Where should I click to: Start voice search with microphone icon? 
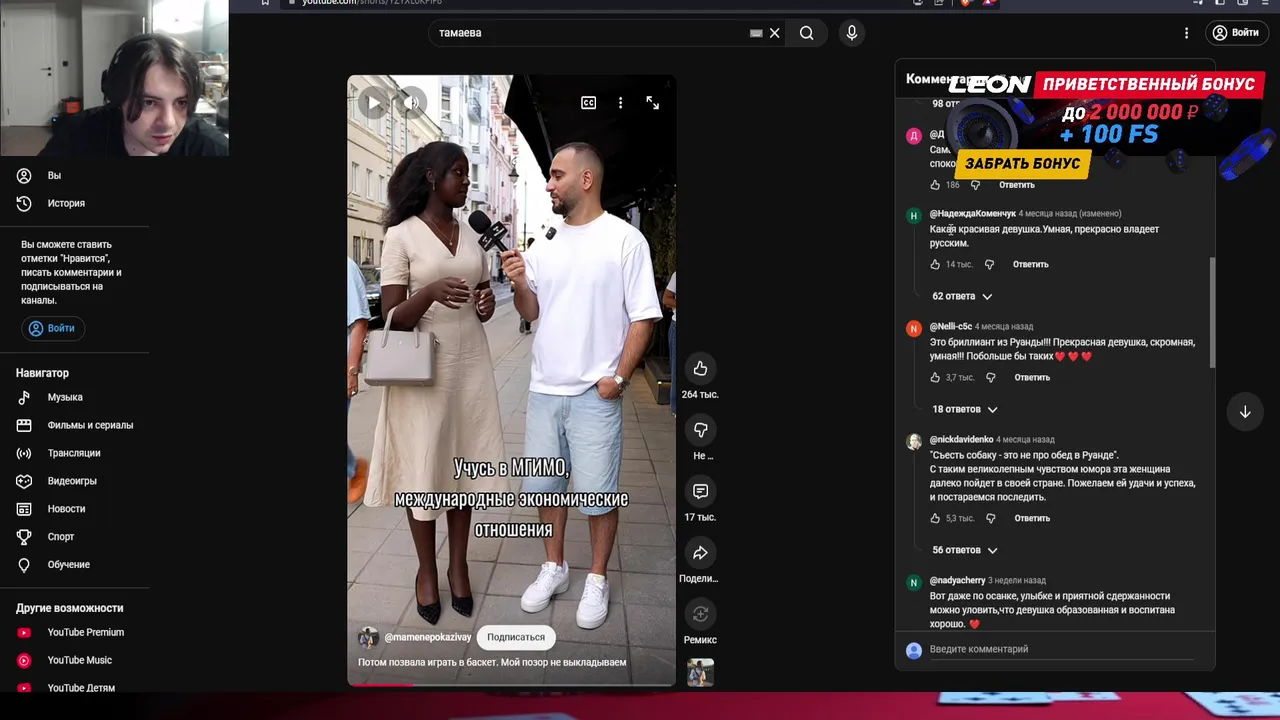coord(852,33)
